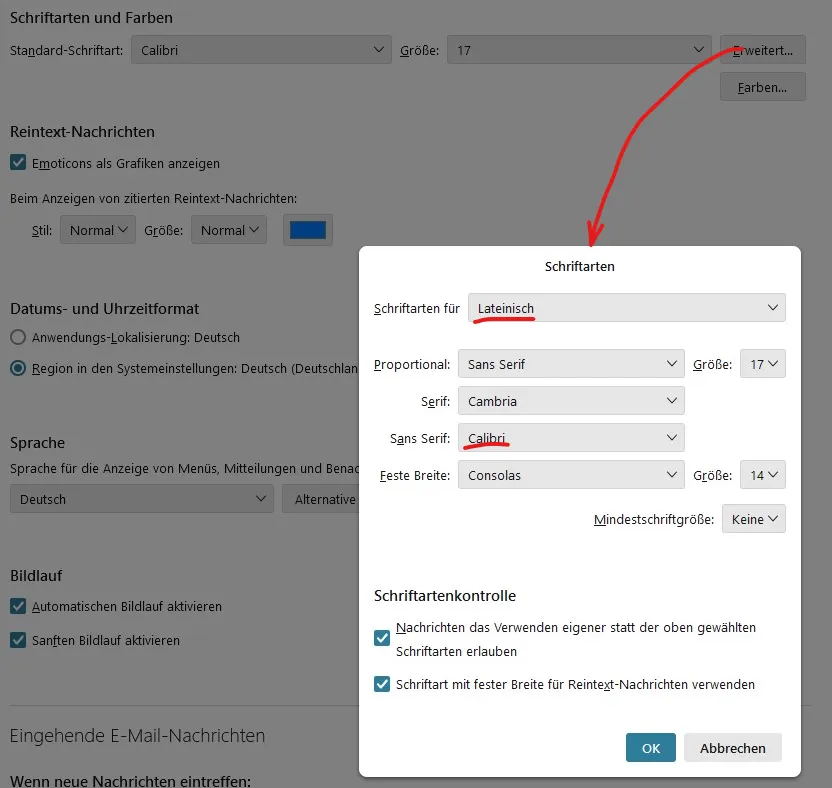Uncheck allowing messages to use own fonts
Screen dimensions: 832x788
(x=382, y=638)
